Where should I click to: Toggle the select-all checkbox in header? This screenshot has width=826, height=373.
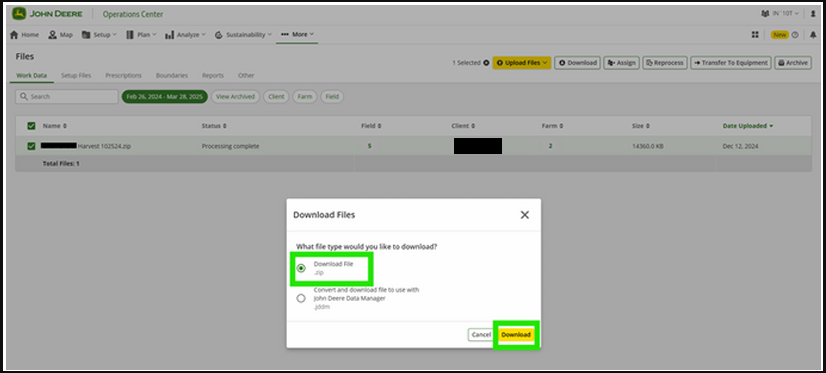coord(31,126)
